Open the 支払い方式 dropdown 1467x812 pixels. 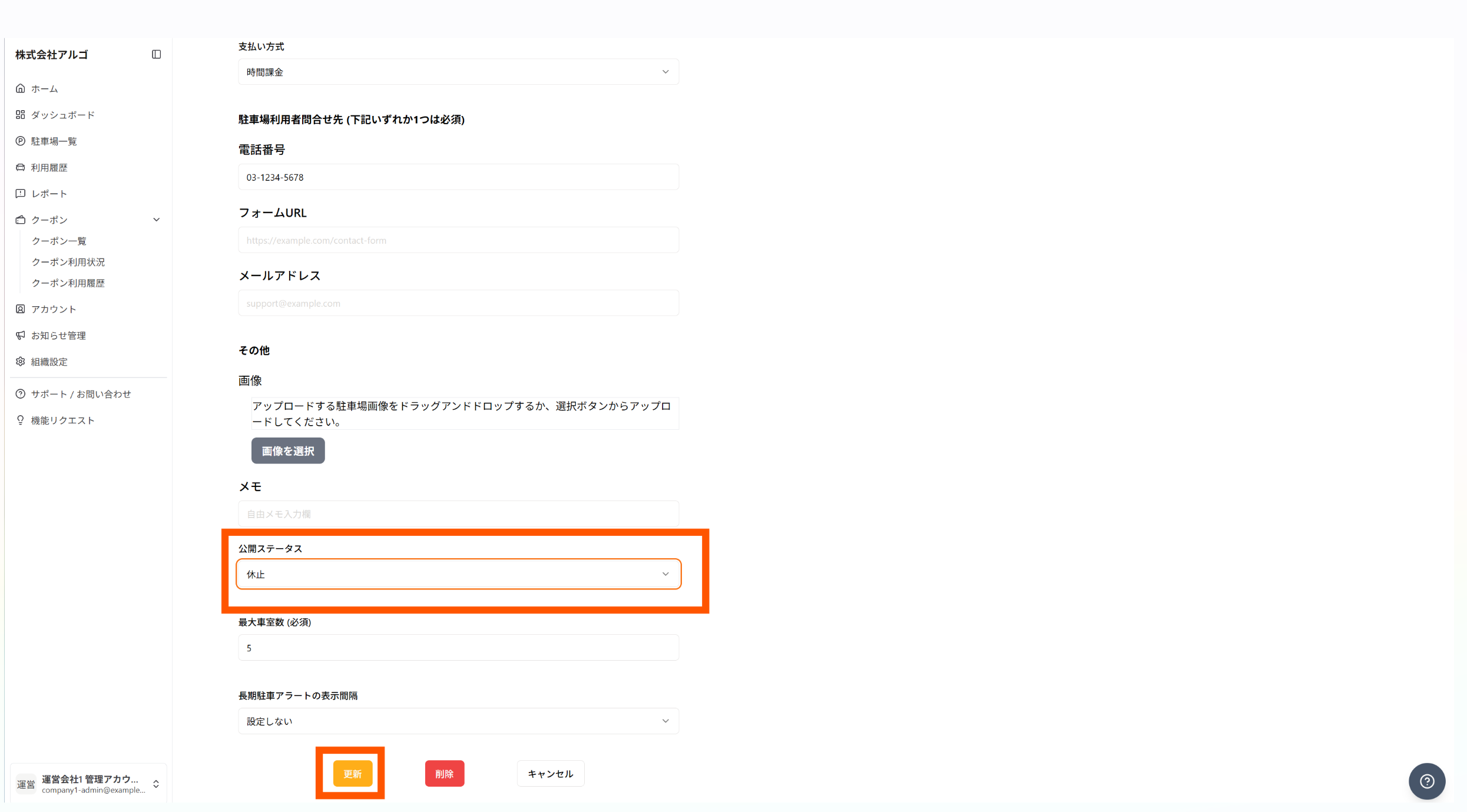pyautogui.click(x=458, y=72)
